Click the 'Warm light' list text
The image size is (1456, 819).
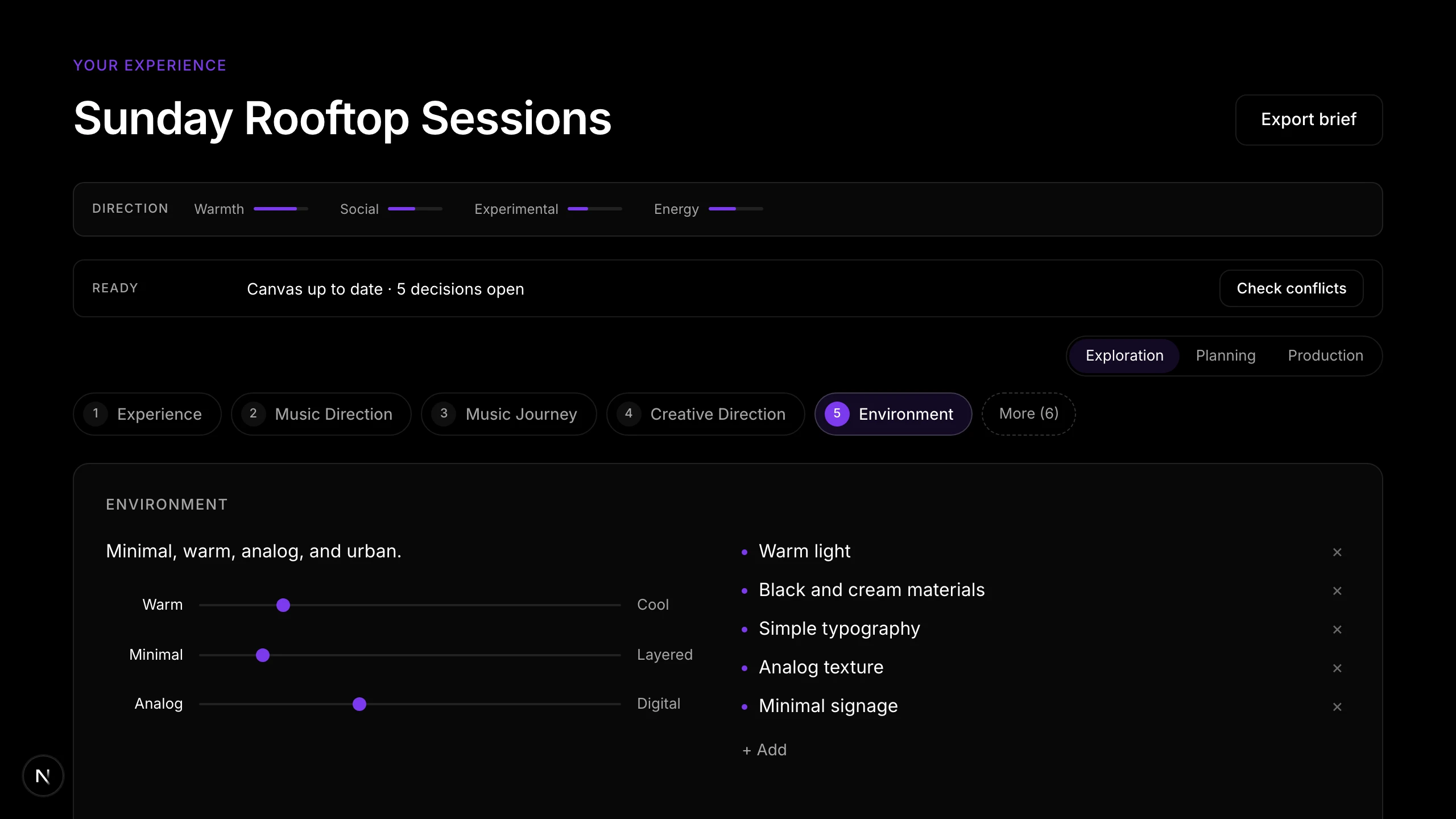[x=805, y=551]
